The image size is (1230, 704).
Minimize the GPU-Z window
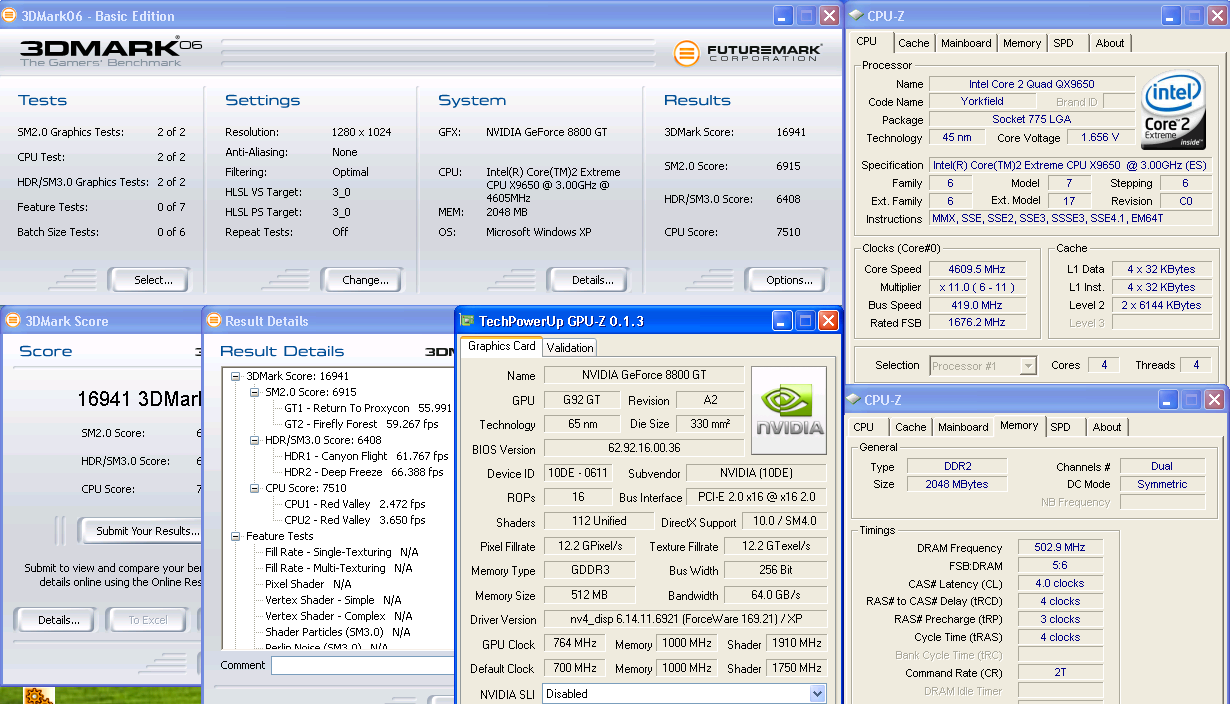[783, 321]
